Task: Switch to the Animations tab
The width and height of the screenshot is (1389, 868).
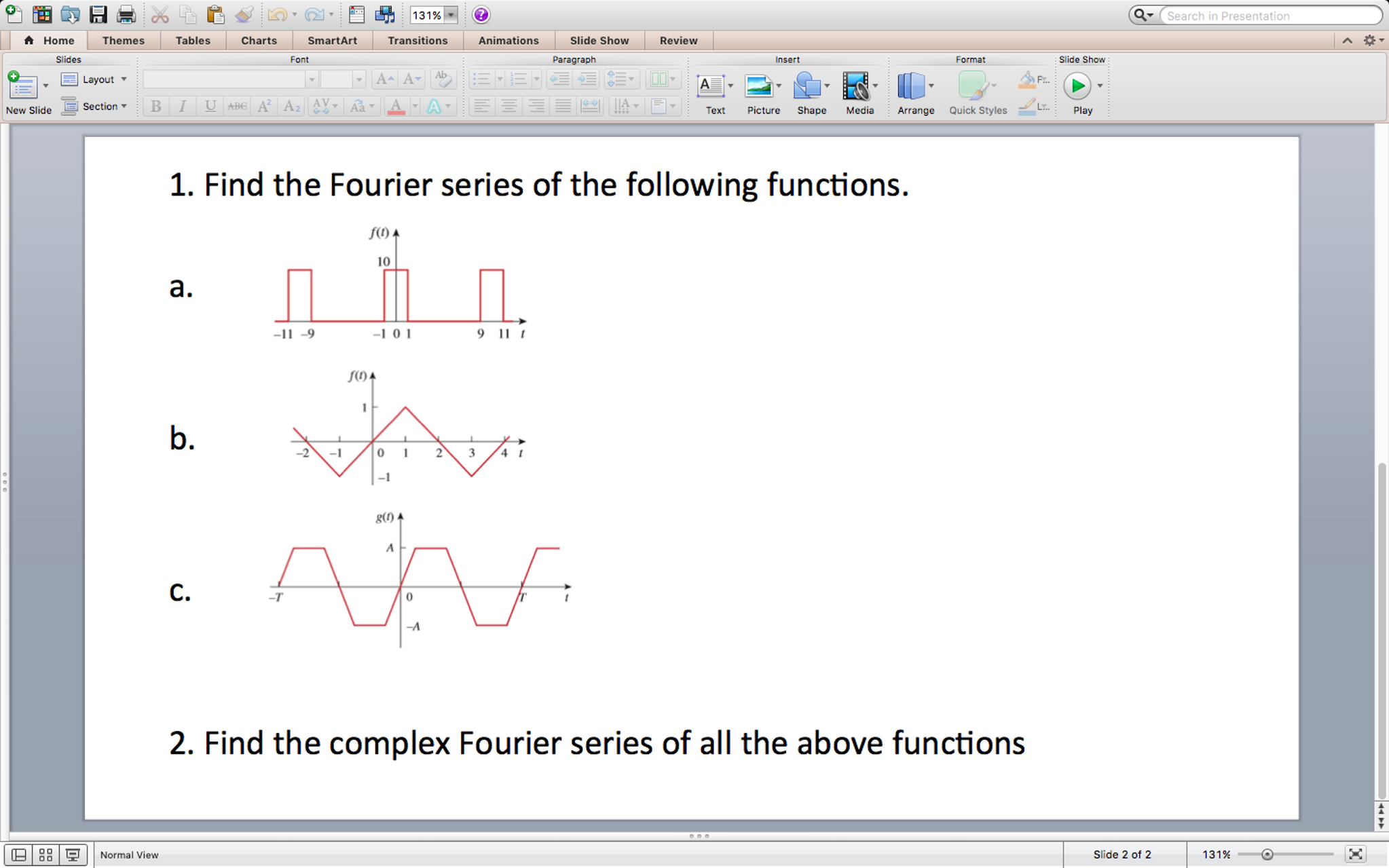Action: (x=508, y=41)
